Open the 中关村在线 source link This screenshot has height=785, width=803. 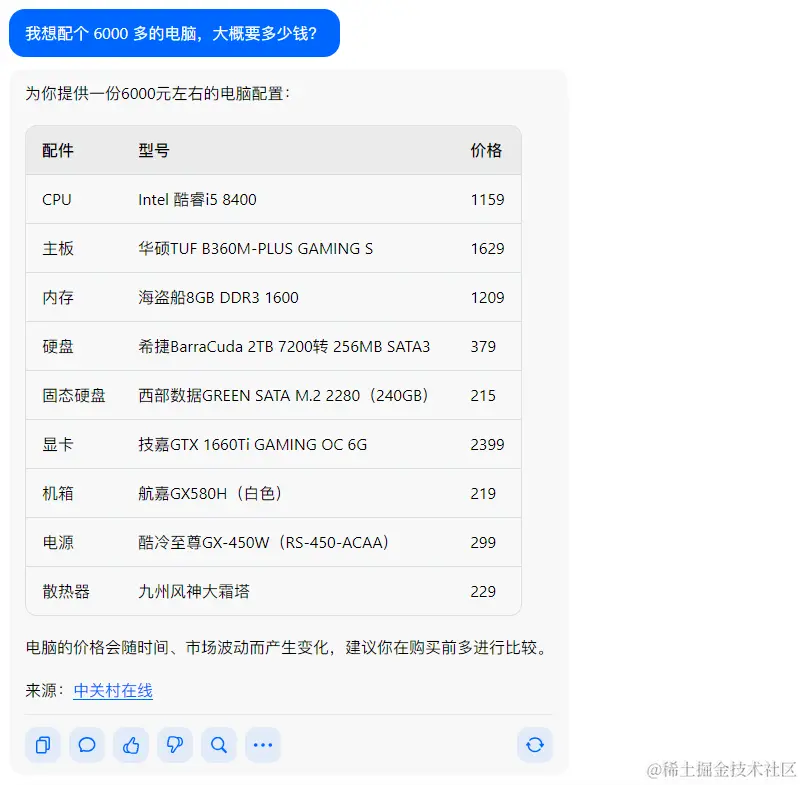[113, 691]
